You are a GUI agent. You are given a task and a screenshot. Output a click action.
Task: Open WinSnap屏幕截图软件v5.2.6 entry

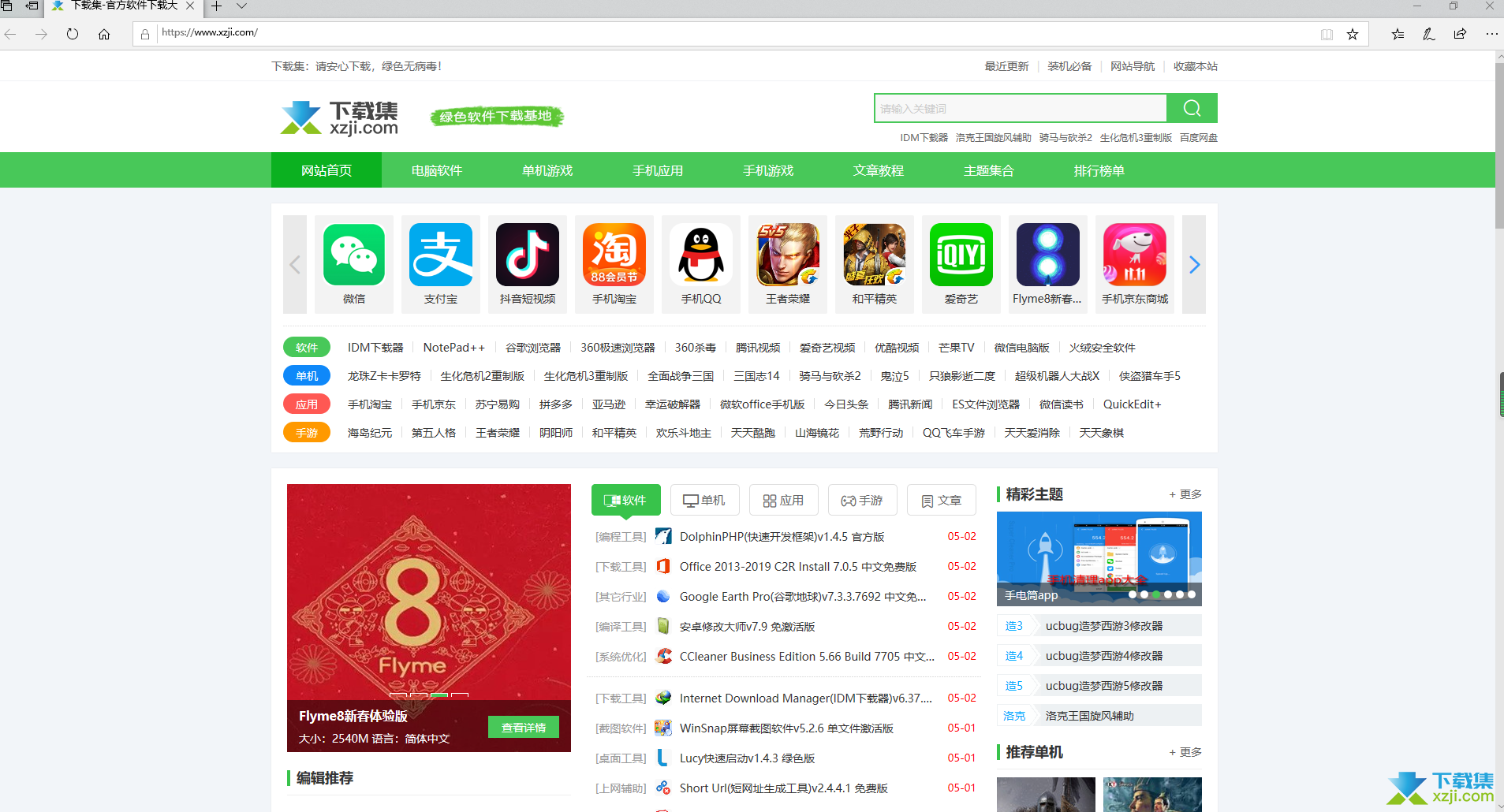pos(786,728)
